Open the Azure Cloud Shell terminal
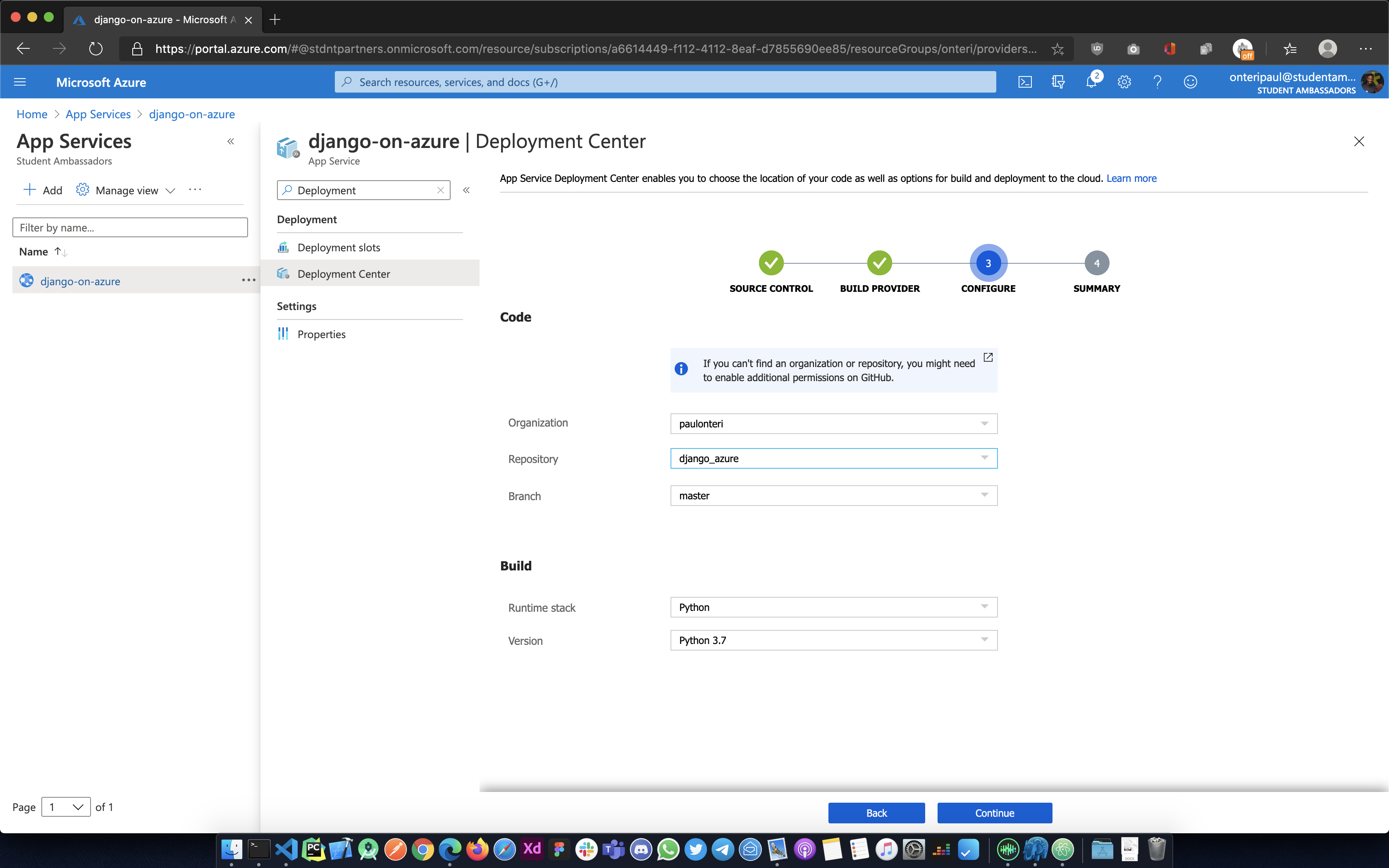The height and width of the screenshot is (868, 1389). point(1025,81)
